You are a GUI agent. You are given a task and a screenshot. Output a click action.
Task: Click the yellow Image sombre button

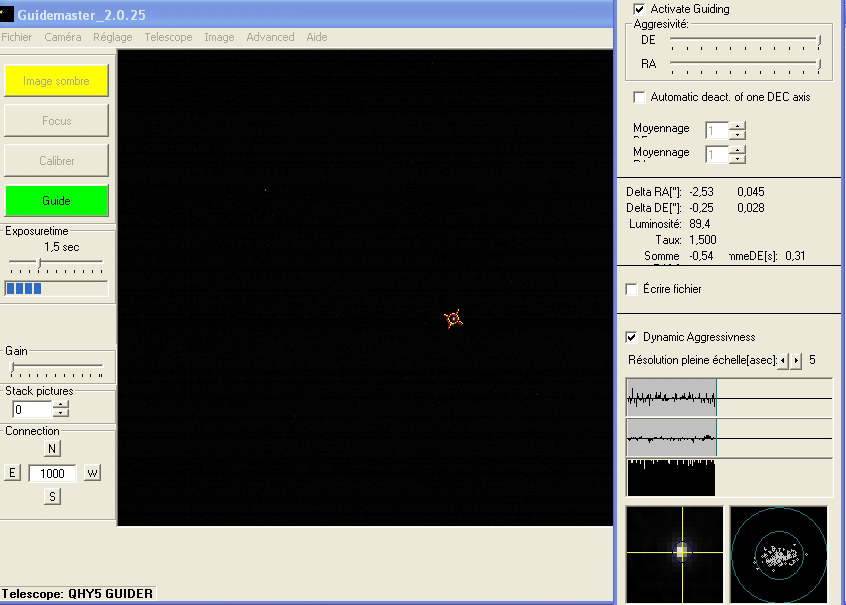[x=56, y=80]
